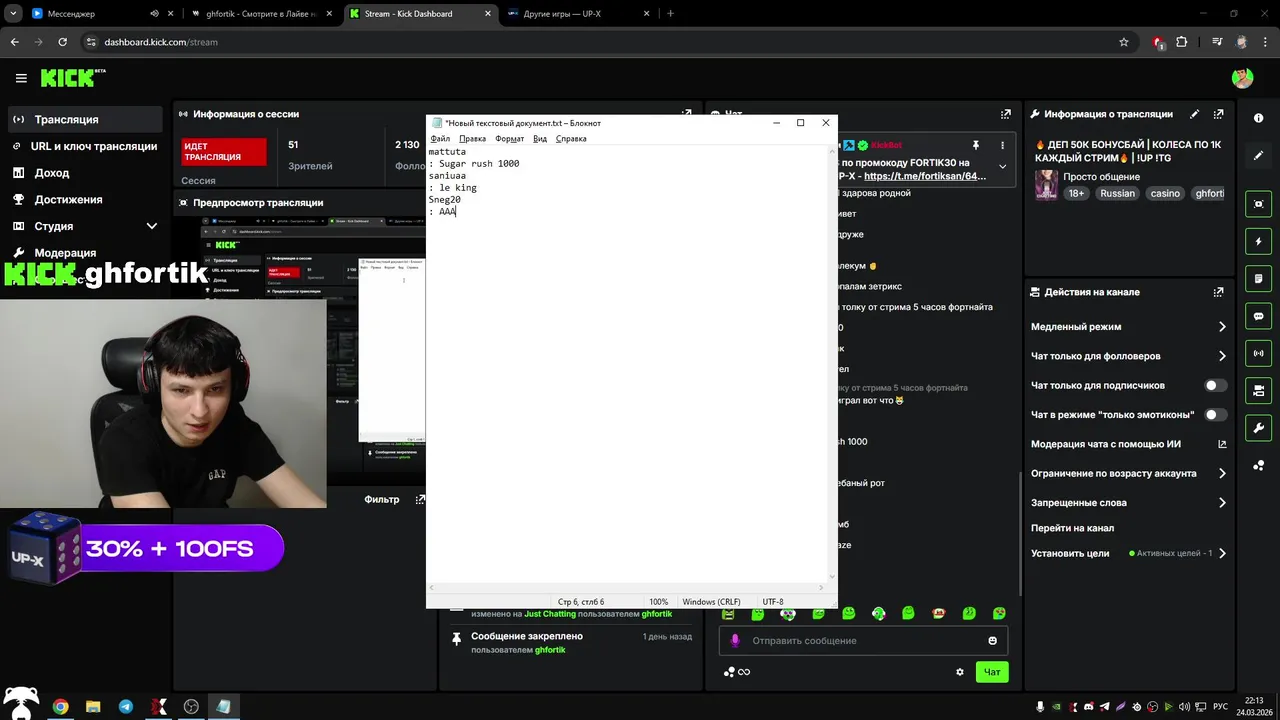This screenshot has height=720, width=1280.
Task: Click the document icon in right rail
Action: 1259,278
